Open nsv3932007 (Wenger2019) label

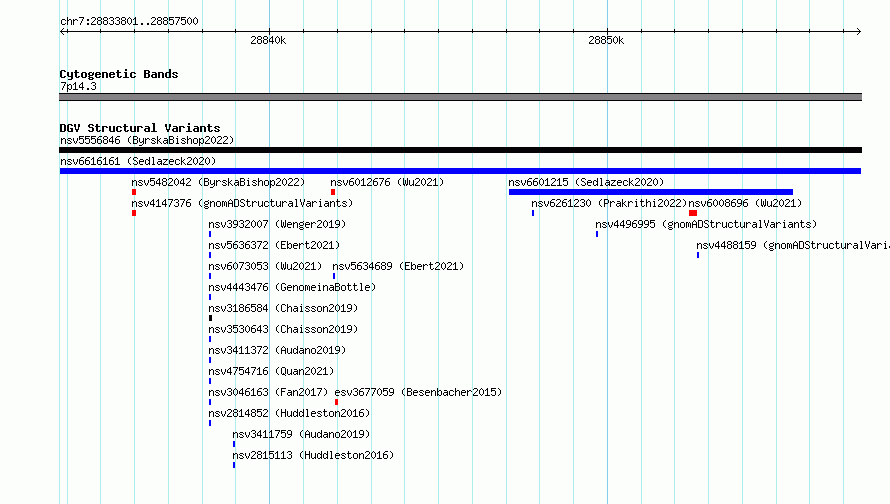pos(277,224)
